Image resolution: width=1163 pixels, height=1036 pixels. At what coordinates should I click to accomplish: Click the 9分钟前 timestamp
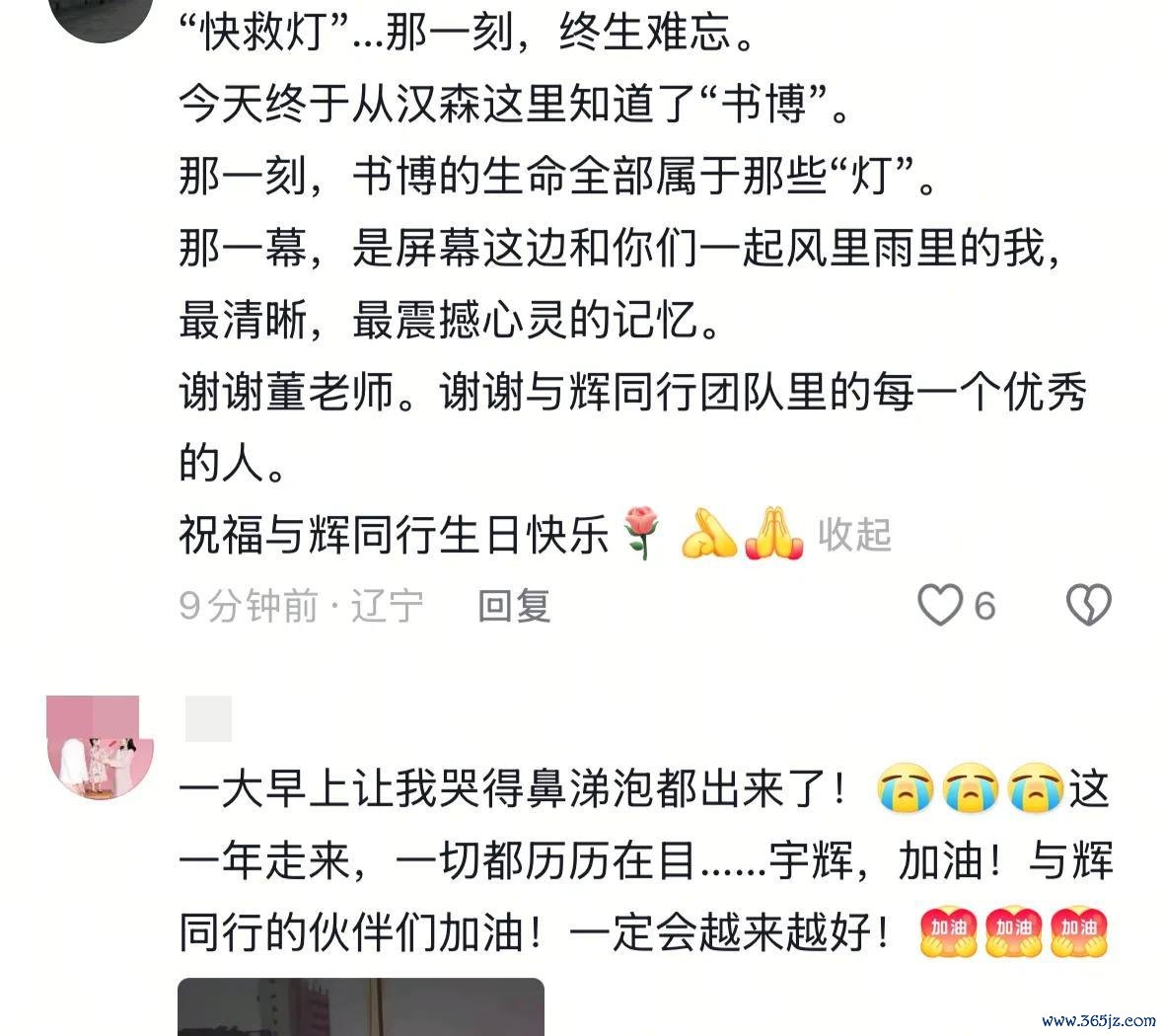pos(248,607)
